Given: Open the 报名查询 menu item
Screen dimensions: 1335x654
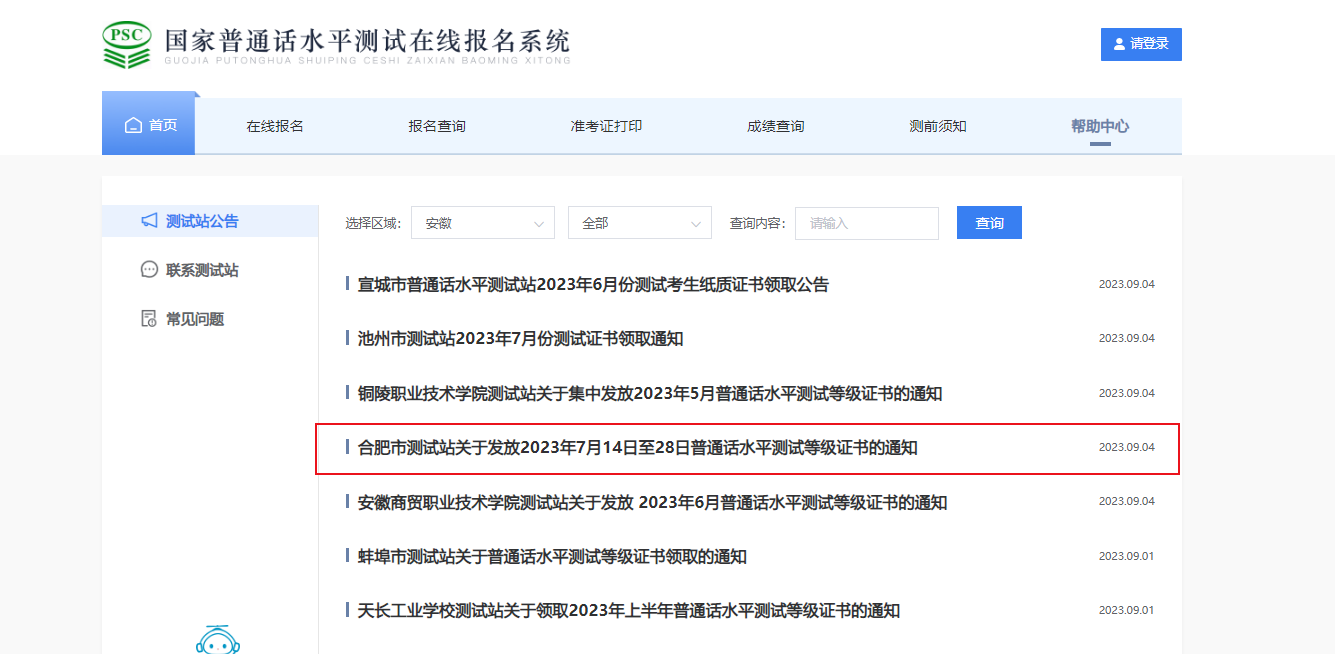Looking at the screenshot, I should (437, 126).
